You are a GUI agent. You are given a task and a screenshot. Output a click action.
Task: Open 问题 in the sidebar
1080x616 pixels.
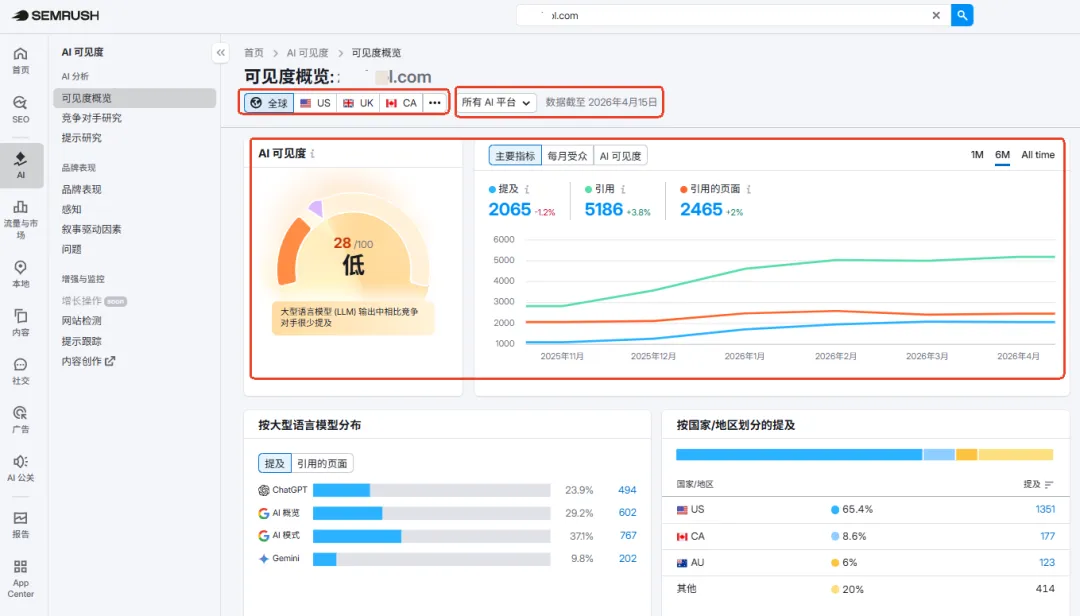click(x=72, y=249)
